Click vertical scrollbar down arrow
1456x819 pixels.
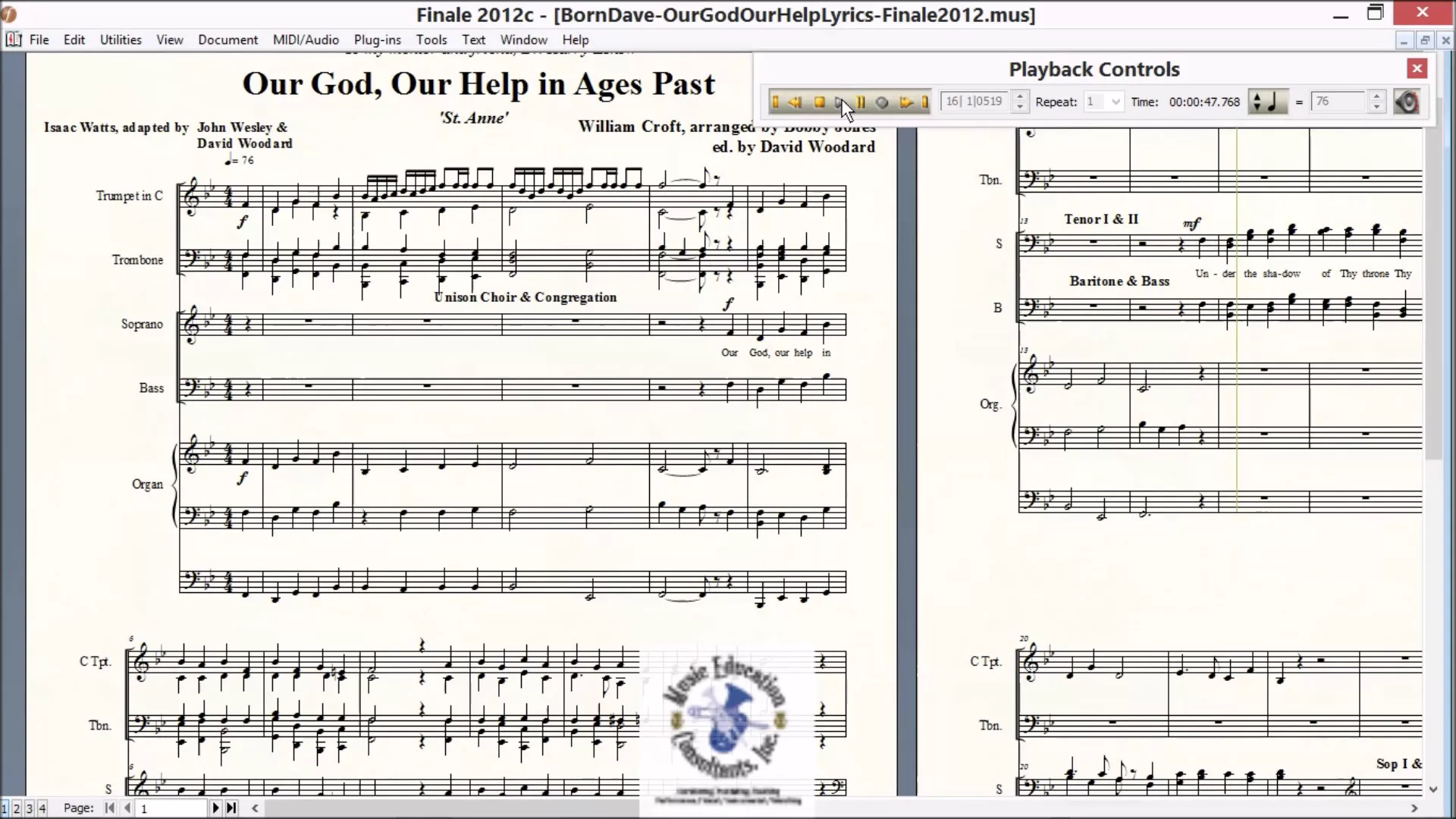[x=1433, y=789]
